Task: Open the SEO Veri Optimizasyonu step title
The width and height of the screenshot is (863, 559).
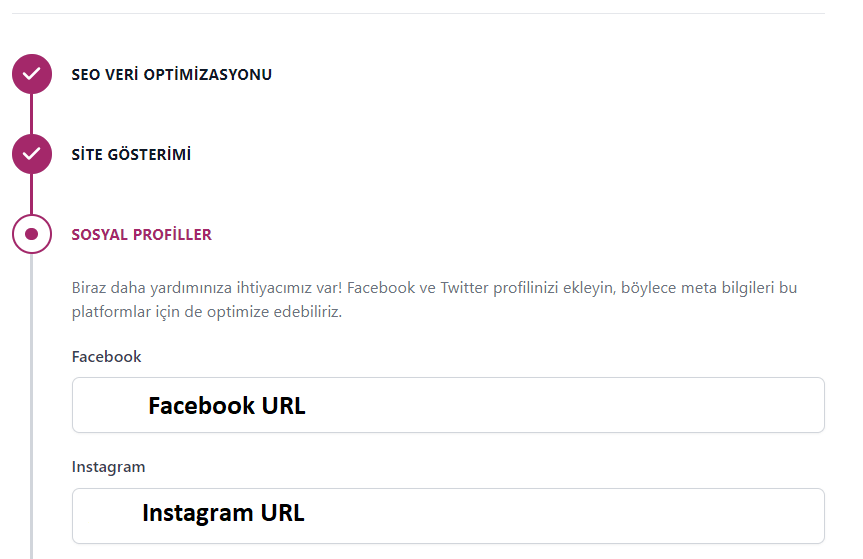Action: coord(171,74)
